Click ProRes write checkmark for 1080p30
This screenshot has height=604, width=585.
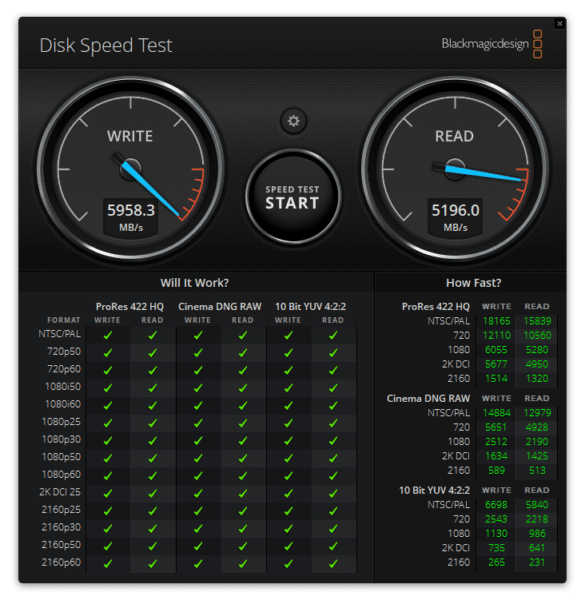point(108,440)
